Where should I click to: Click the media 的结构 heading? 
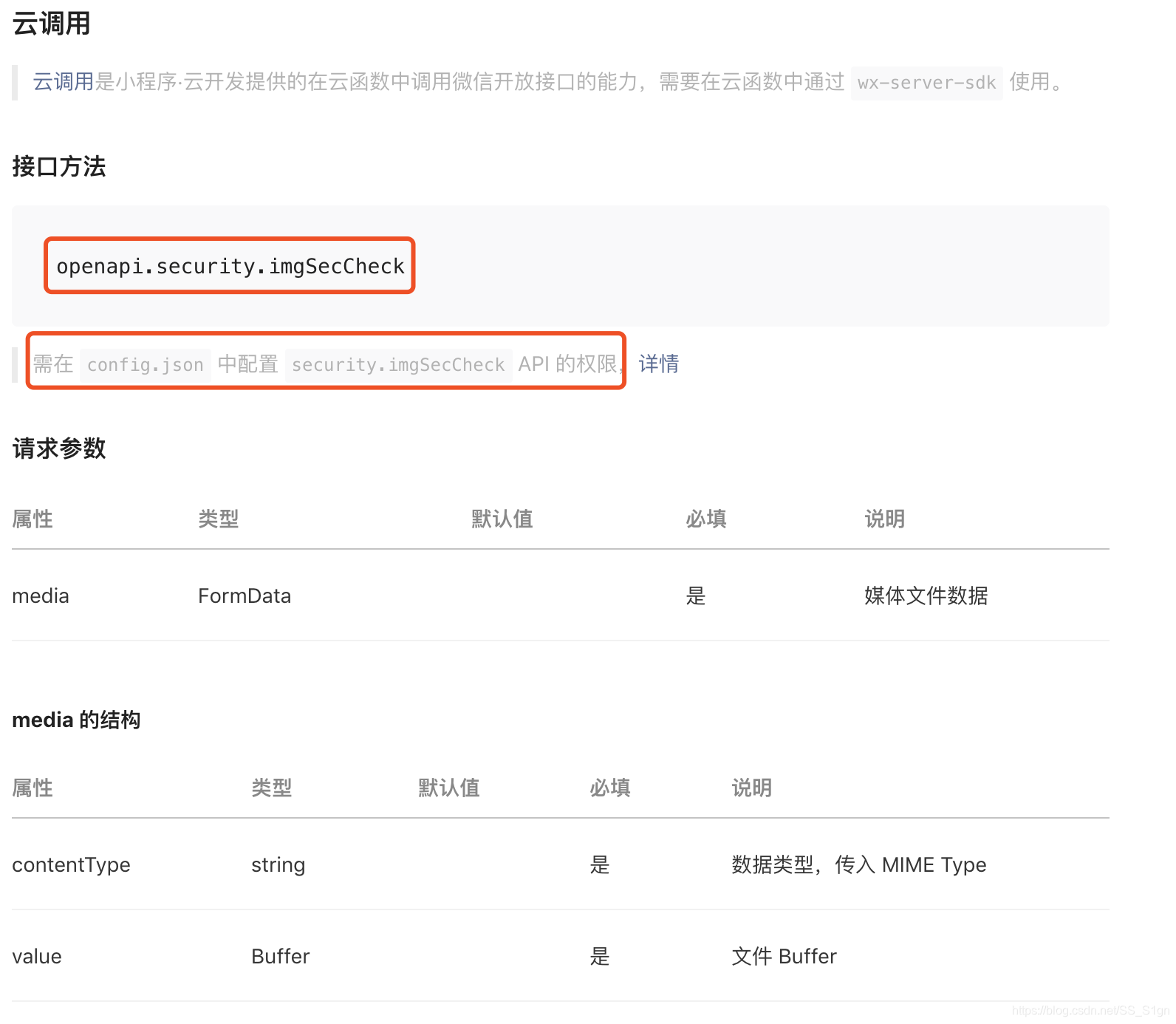click(77, 720)
